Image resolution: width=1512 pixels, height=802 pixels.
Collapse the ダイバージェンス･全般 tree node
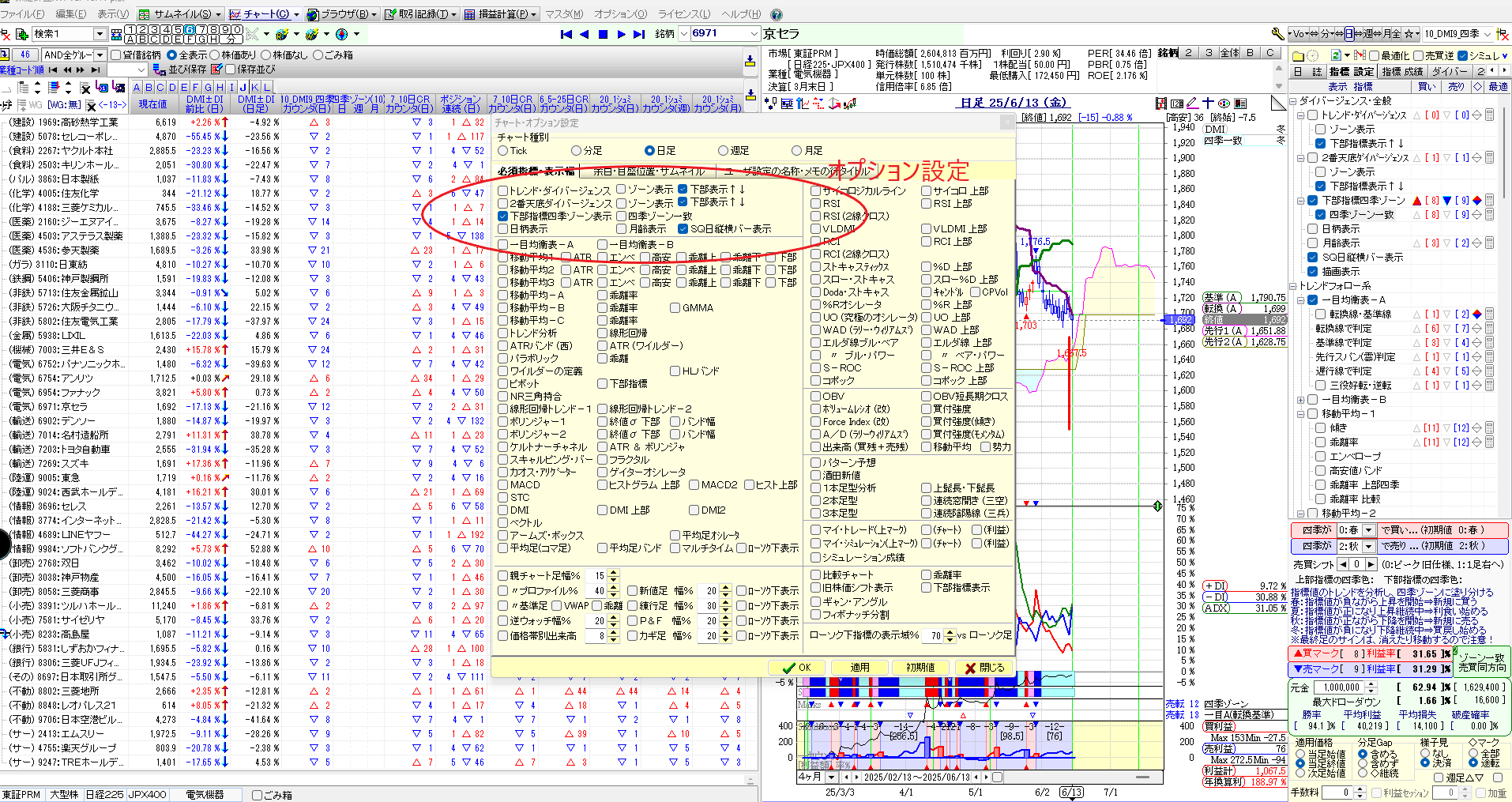pyautogui.click(x=1293, y=101)
